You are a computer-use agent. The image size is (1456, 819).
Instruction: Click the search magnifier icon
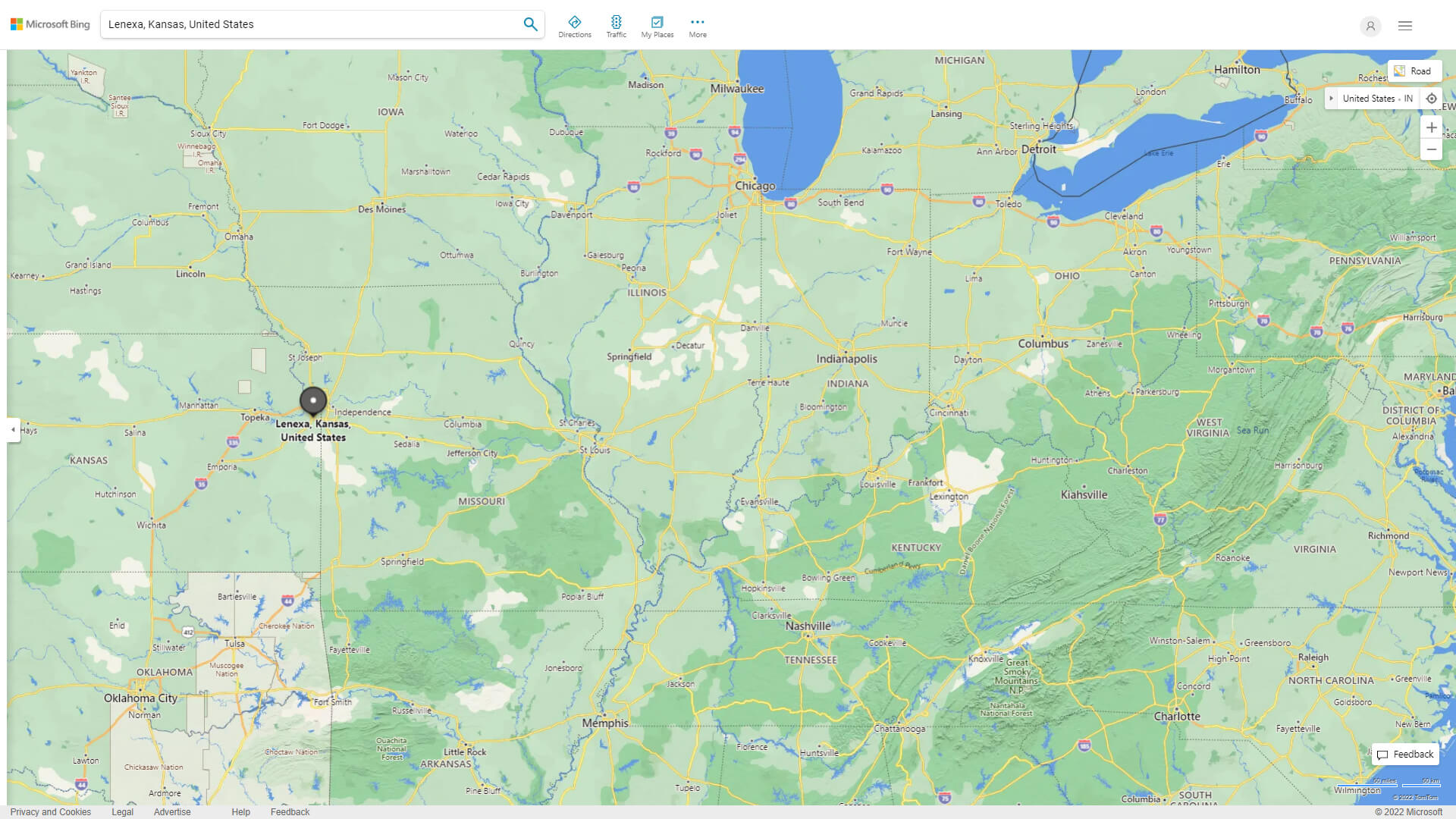point(530,24)
